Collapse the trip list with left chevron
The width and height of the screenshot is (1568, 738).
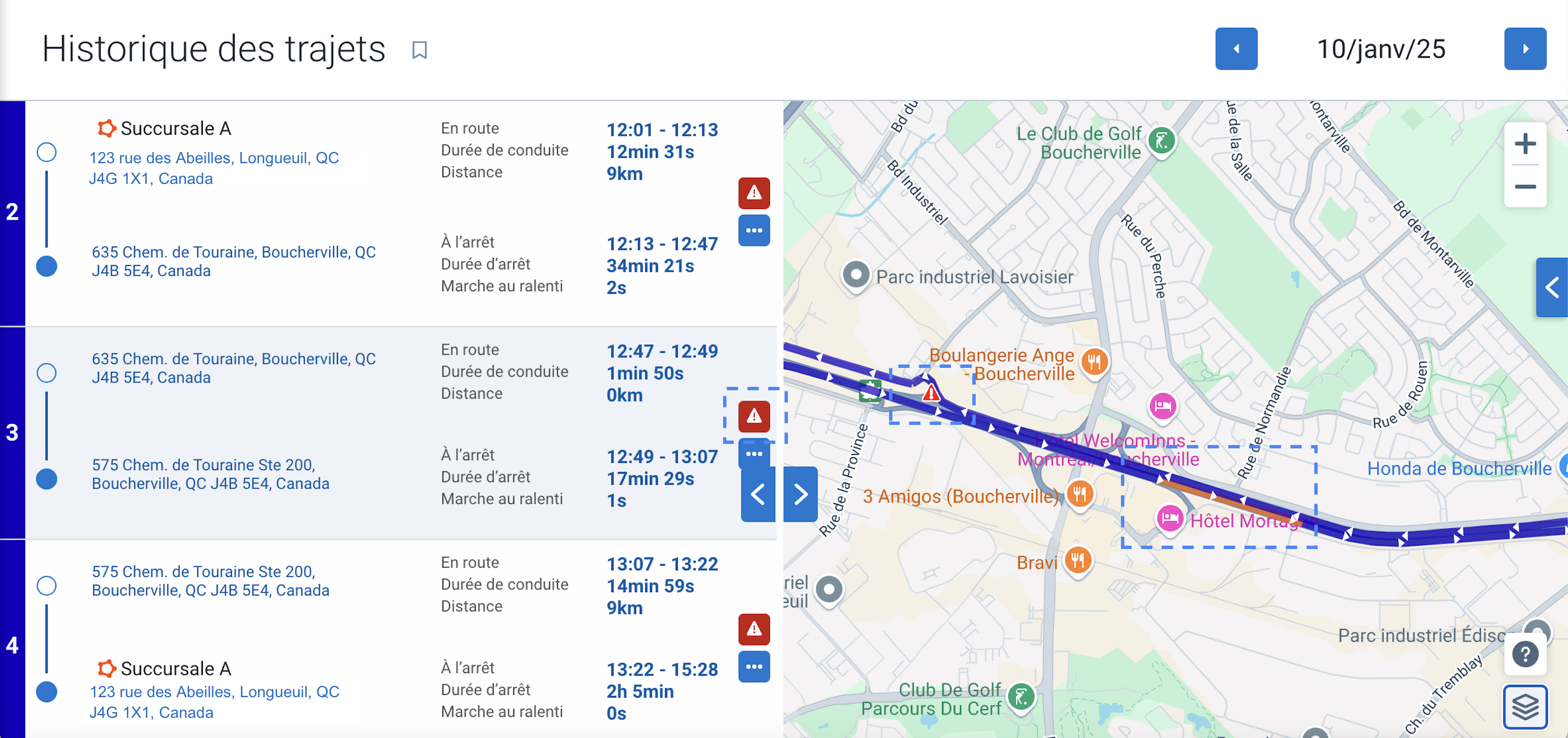click(x=758, y=494)
